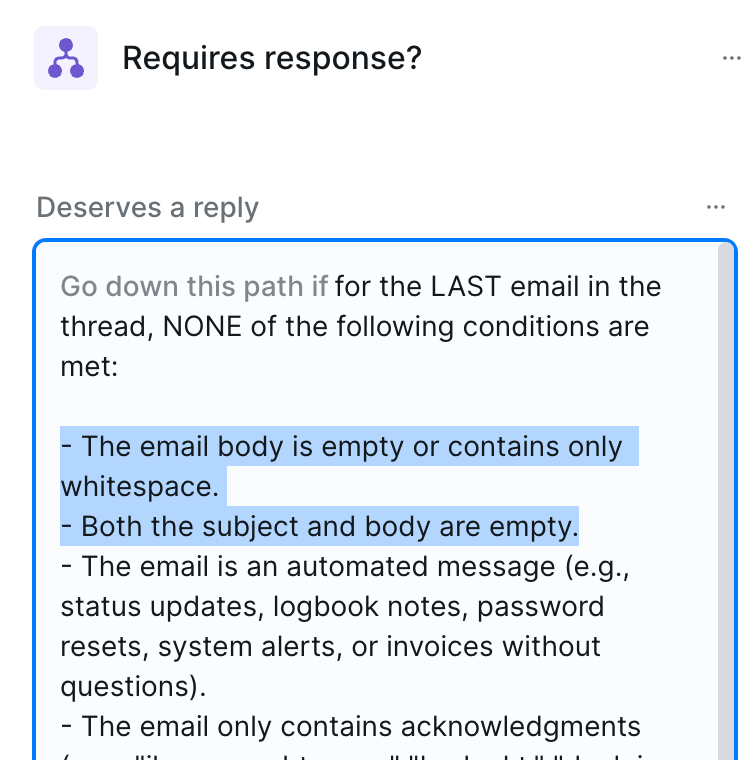Click the Deserves a reply path label
746x760 pixels.
(x=148, y=207)
